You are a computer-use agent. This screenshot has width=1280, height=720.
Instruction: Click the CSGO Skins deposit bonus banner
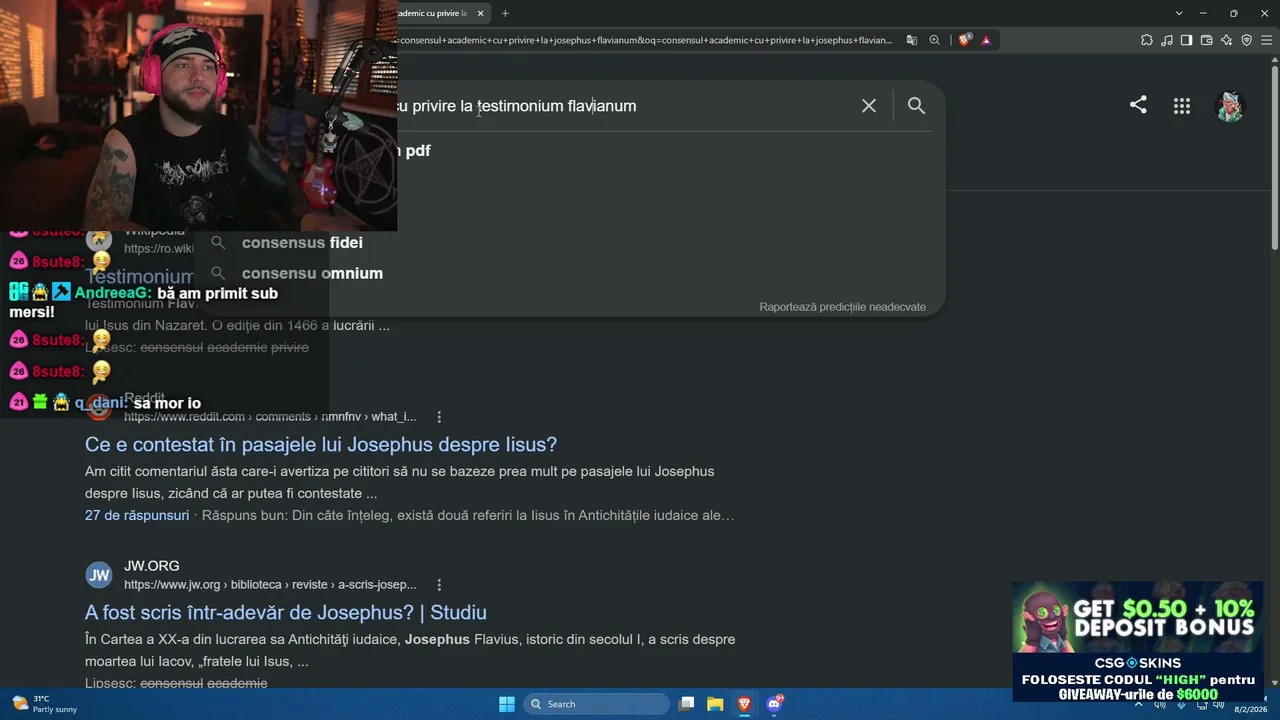1137,644
